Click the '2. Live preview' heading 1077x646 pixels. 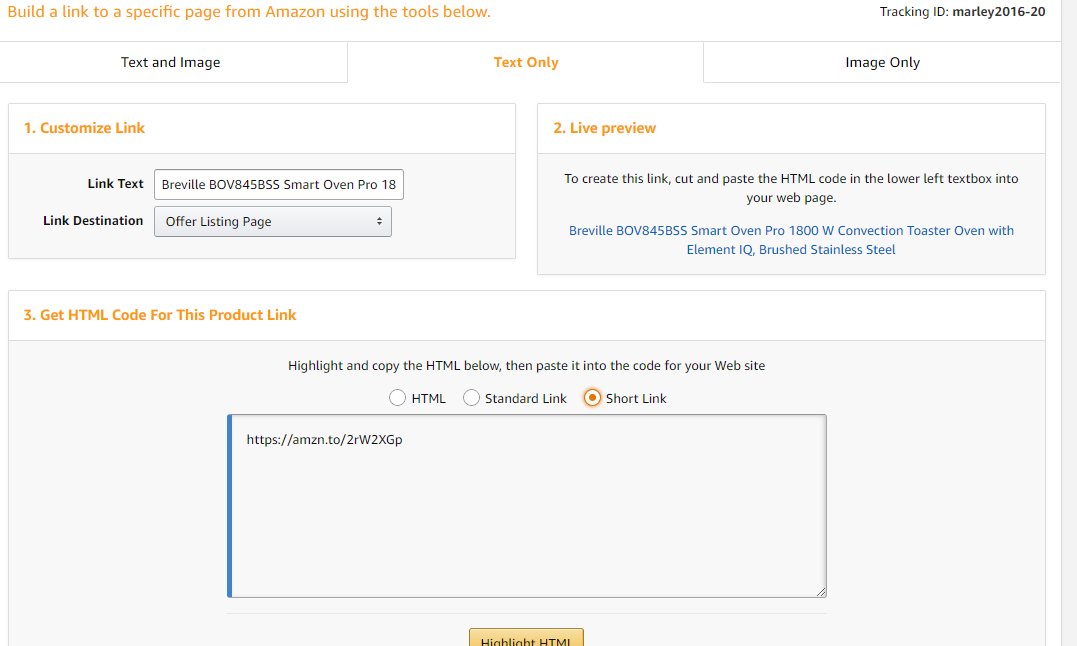pyautogui.click(x=604, y=128)
